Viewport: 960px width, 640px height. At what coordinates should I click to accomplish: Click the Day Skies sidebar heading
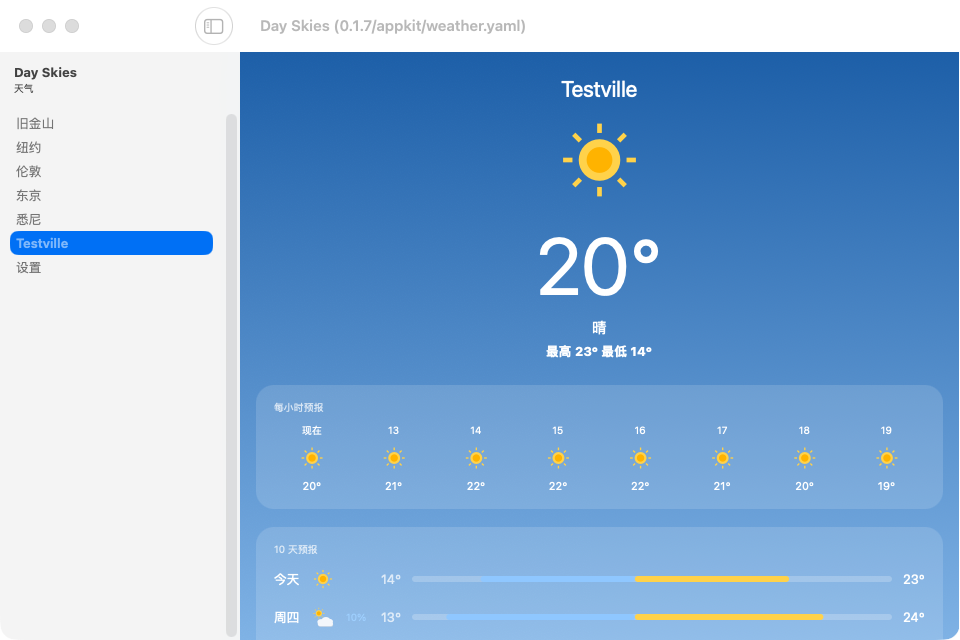(45, 72)
